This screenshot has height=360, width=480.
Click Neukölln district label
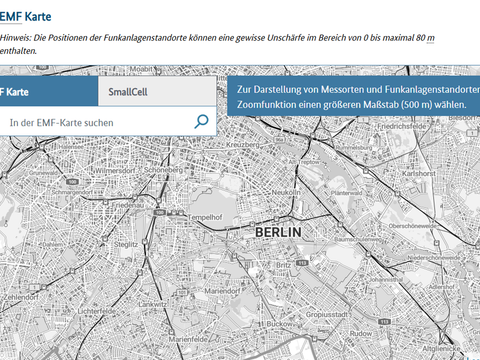click(x=286, y=192)
